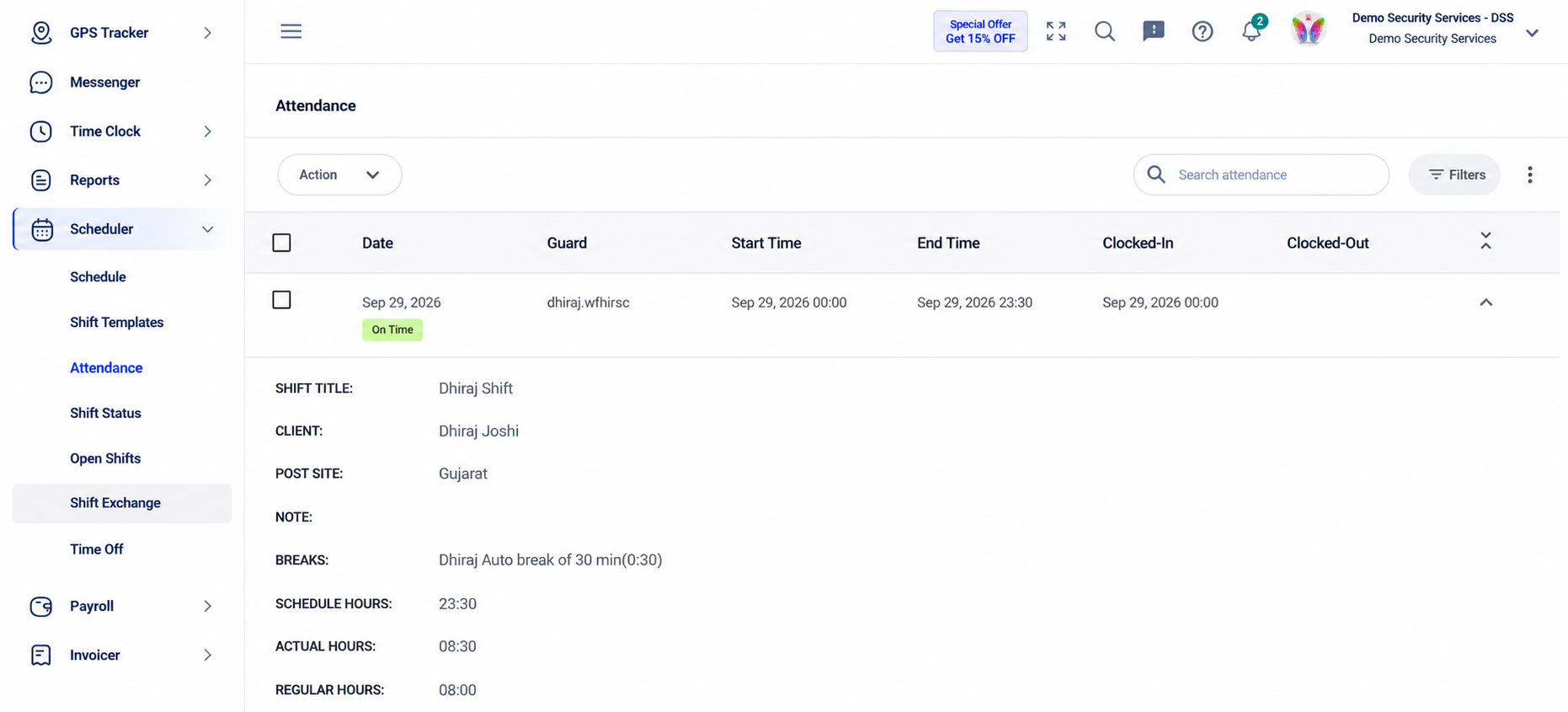Open Messenger chat bubble icon
This screenshot has width=1568, height=712.
(x=41, y=83)
